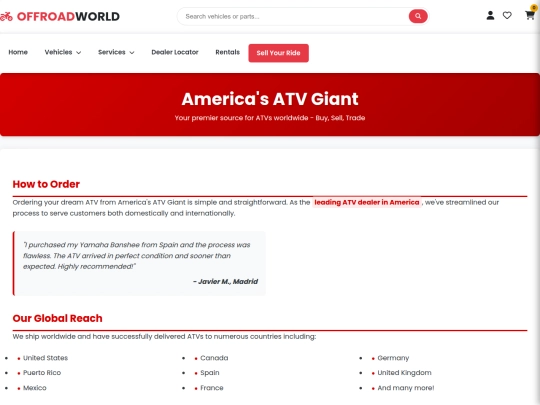Click Spain in the country list

tap(210, 373)
